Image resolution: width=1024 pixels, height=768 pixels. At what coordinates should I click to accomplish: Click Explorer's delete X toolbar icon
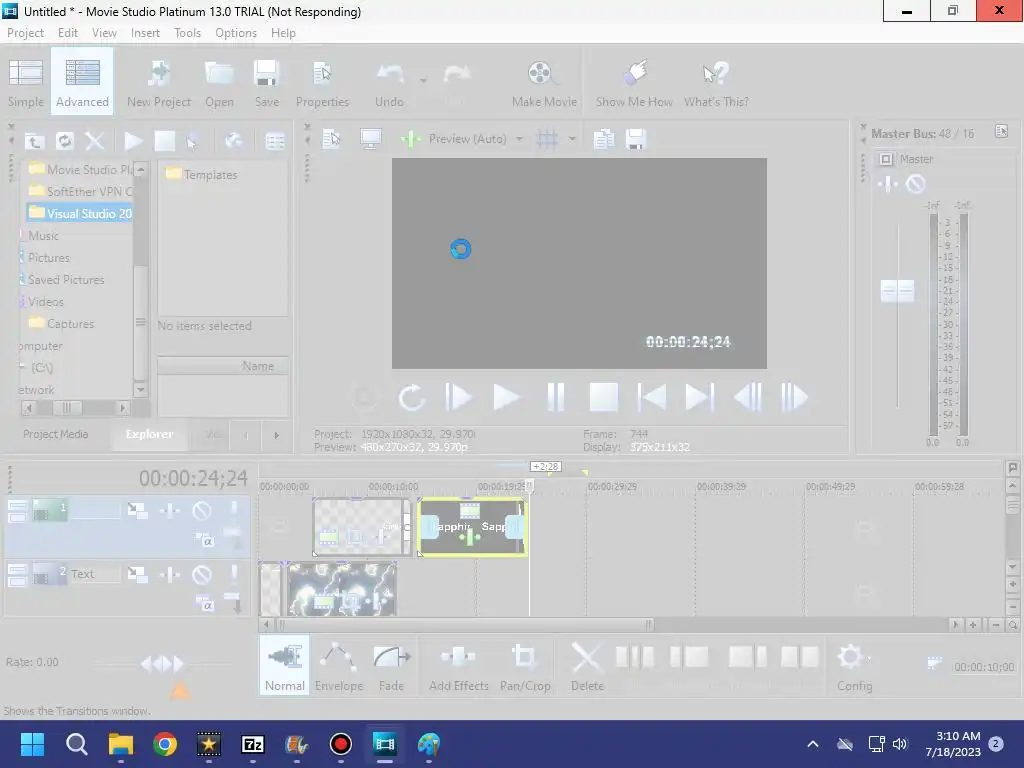95,140
